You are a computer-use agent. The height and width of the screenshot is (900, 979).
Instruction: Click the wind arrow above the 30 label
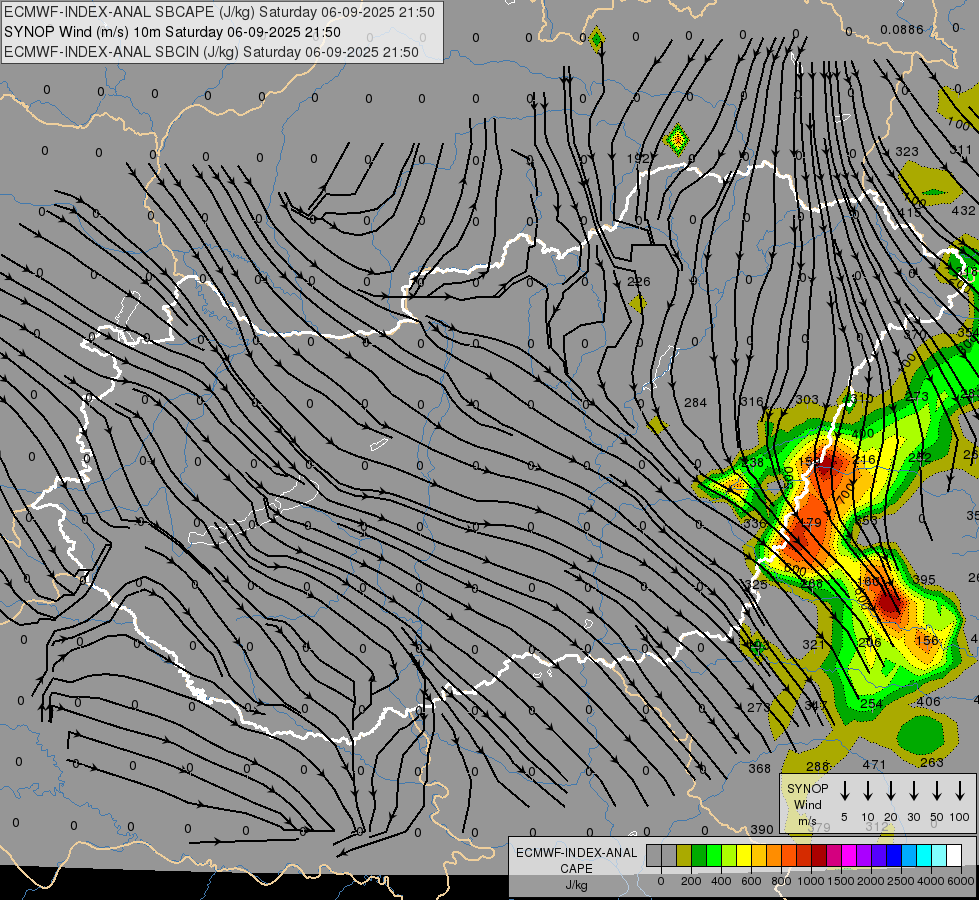[914, 791]
